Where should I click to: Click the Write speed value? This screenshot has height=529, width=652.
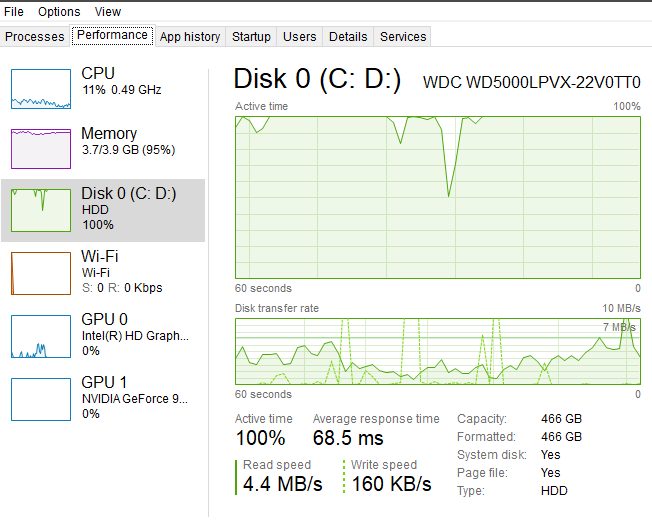coord(393,484)
